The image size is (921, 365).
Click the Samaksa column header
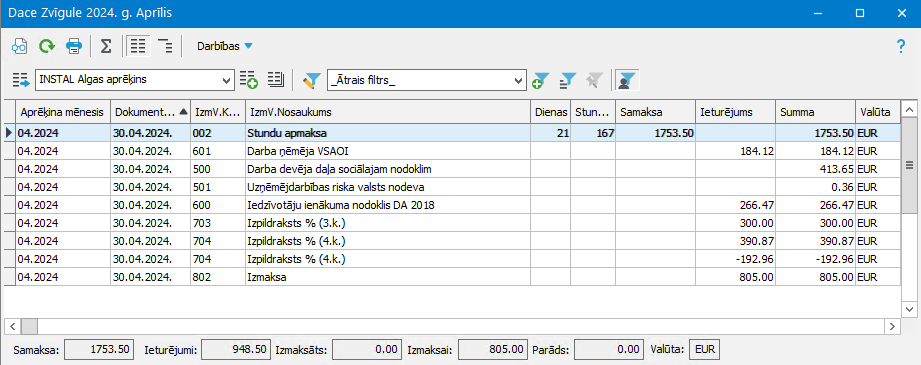[655, 112]
